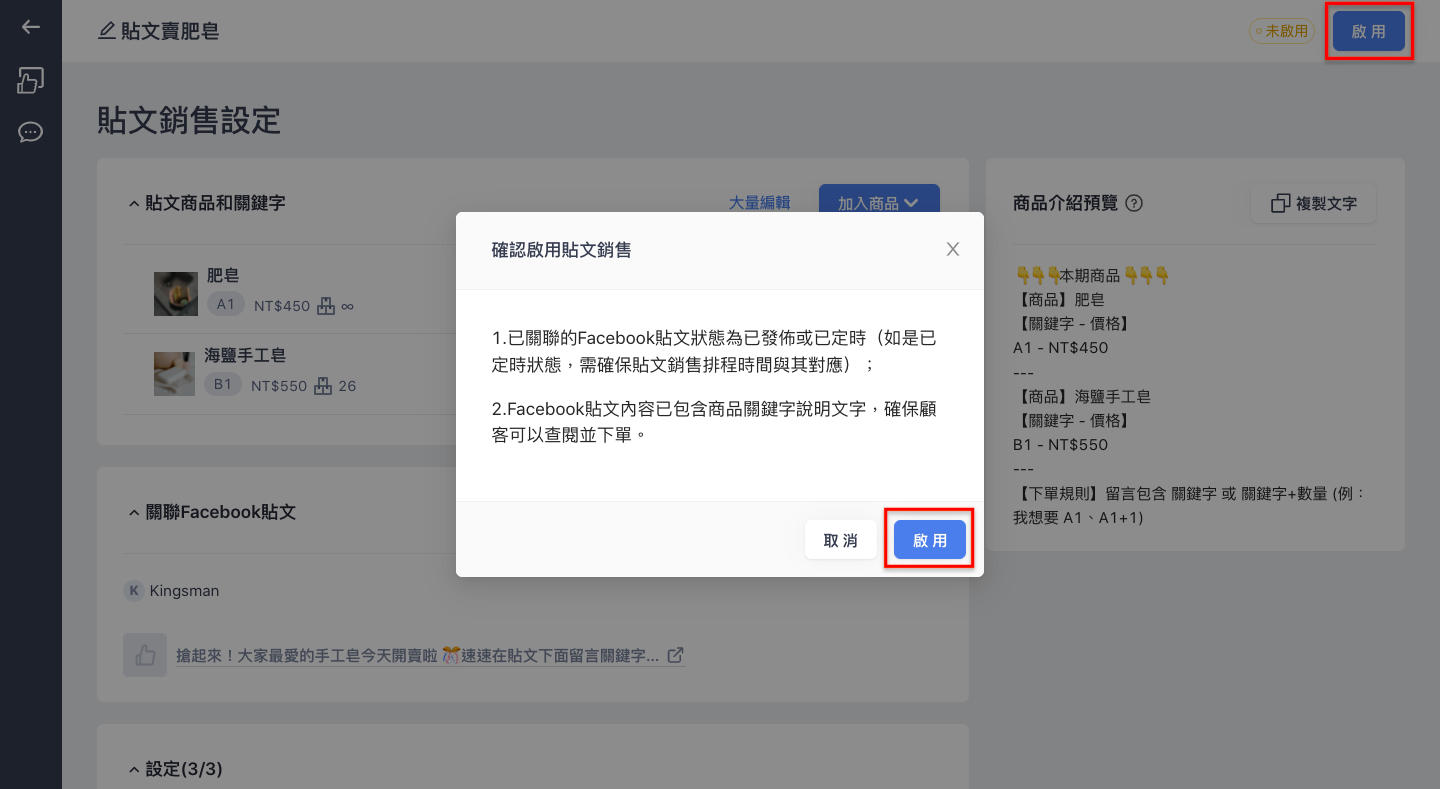Edit title with pencil icon
Screen dimensions: 1440x789
pos(107,31)
